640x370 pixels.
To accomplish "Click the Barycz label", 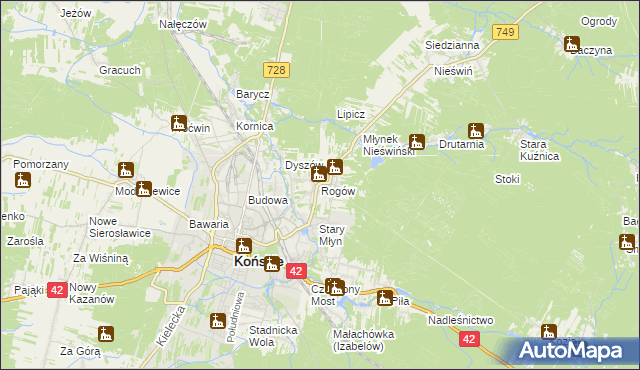I will (253, 94).
